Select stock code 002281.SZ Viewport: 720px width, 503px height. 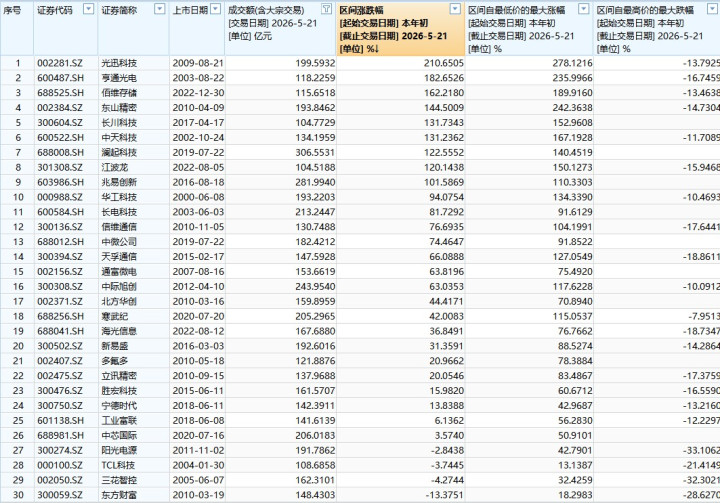click(x=60, y=63)
